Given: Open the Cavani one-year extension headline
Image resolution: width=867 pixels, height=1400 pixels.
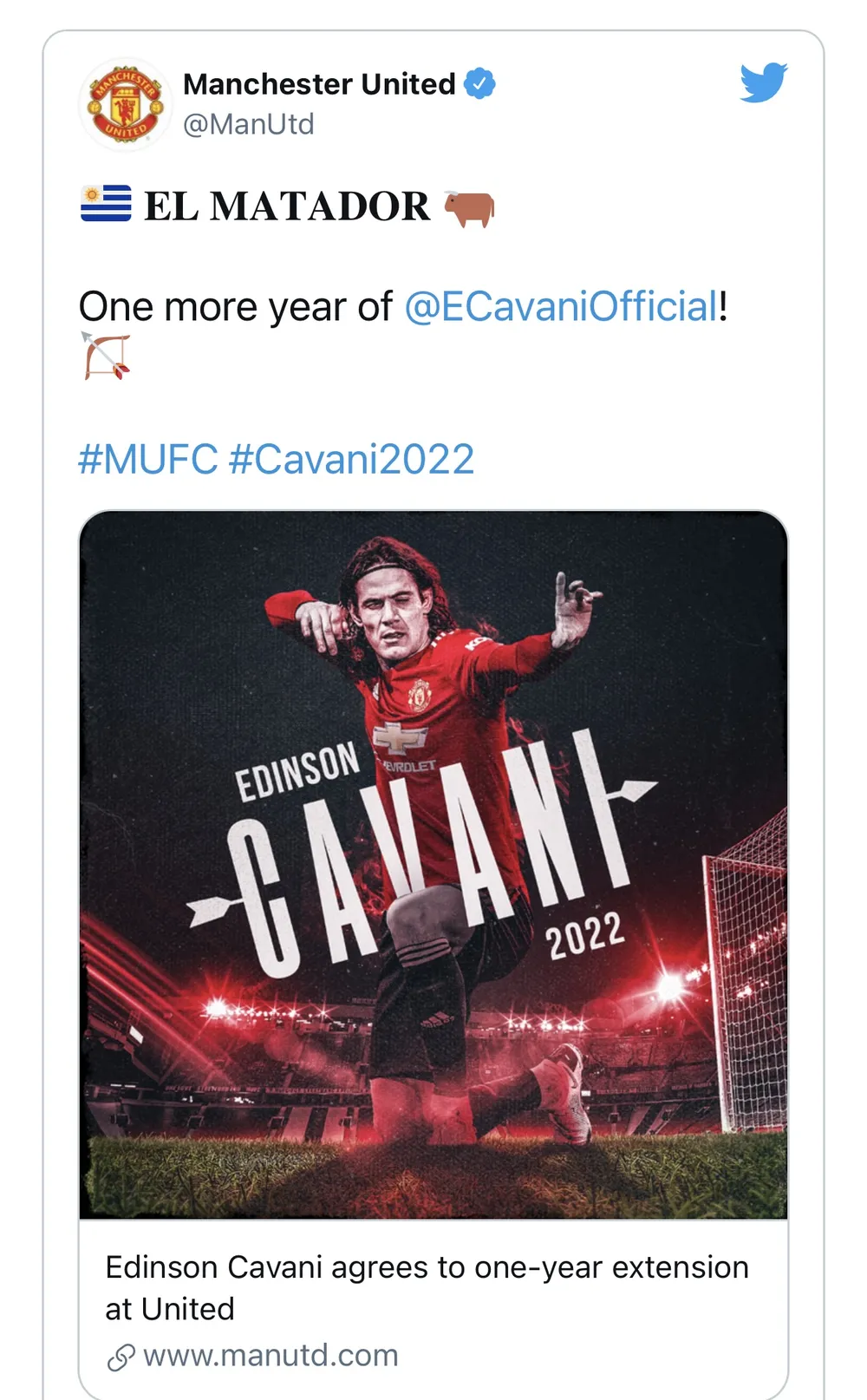Looking at the screenshot, I should [427, 1287].
